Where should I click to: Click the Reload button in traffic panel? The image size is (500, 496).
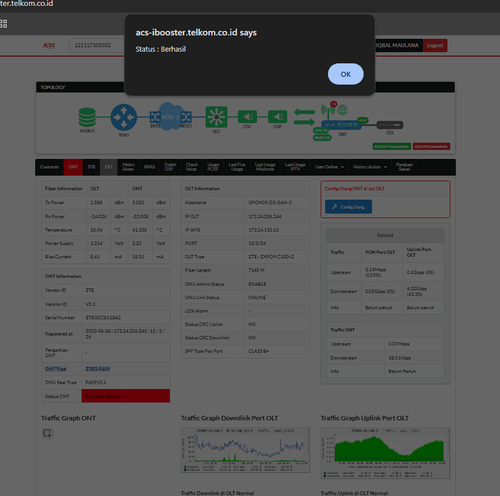pyautogui.click(x=385, y=235)
